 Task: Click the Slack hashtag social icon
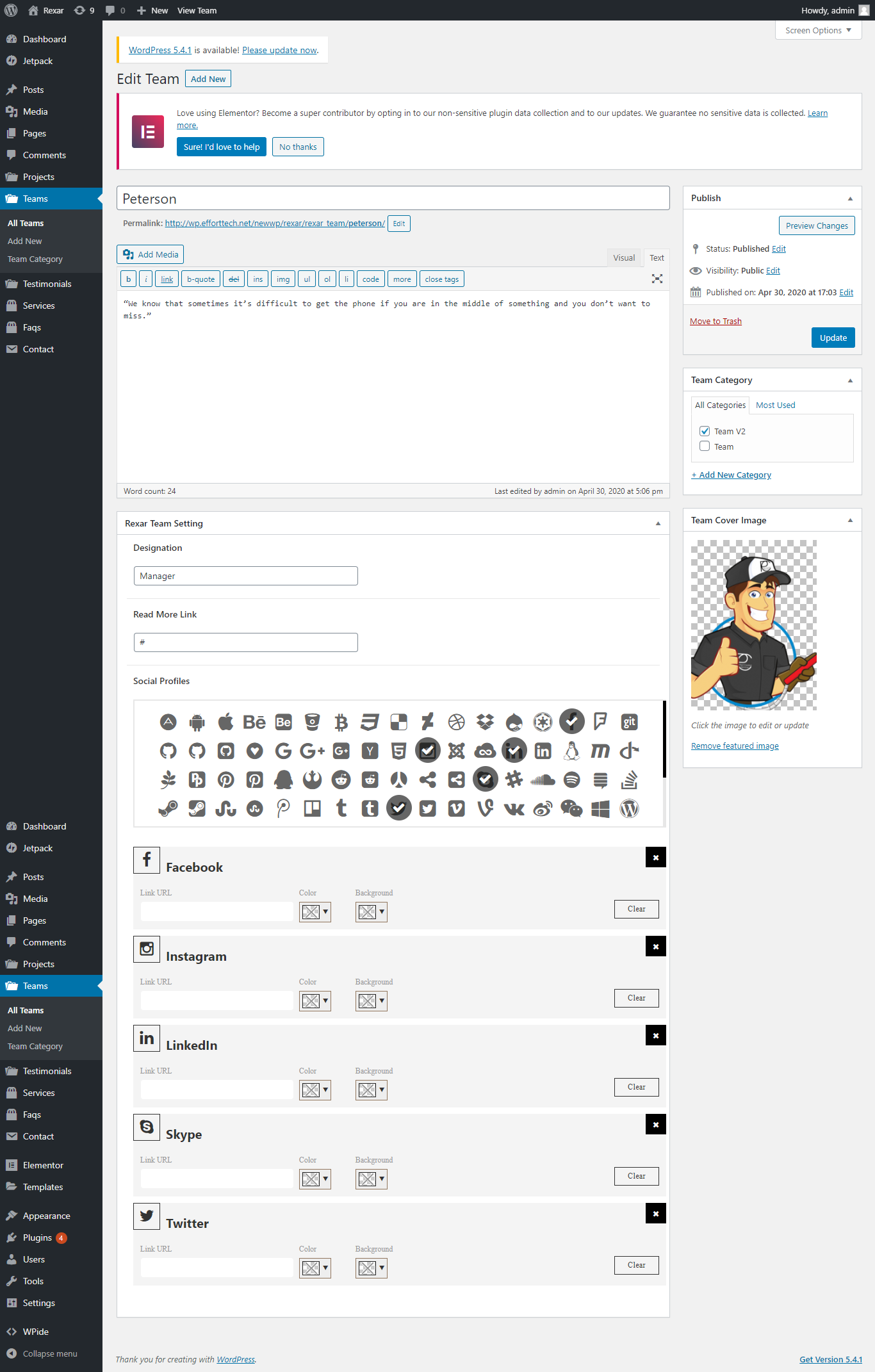(514, 780)
